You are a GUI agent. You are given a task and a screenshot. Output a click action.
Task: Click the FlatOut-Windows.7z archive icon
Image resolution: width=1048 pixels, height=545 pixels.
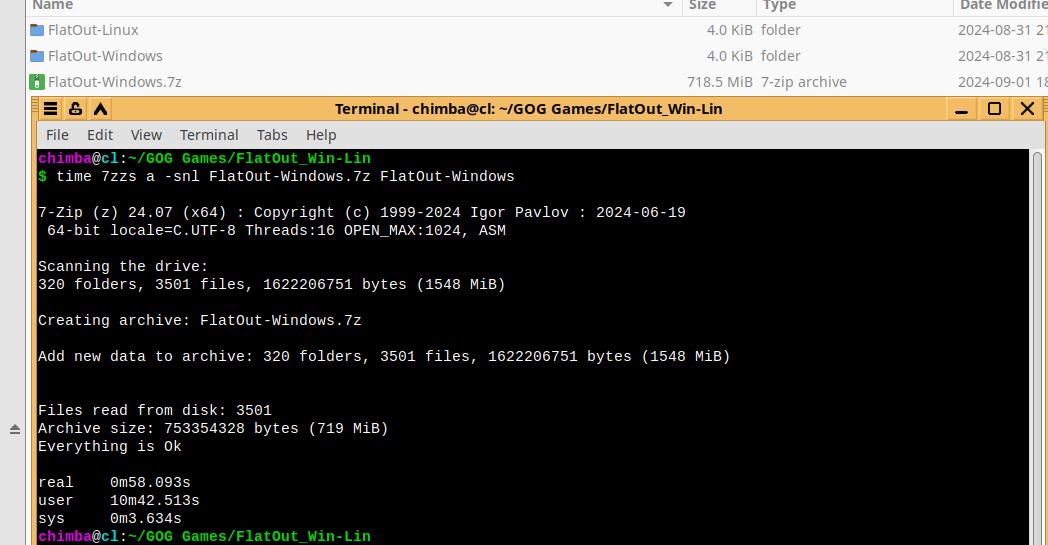tap(37, 82)
